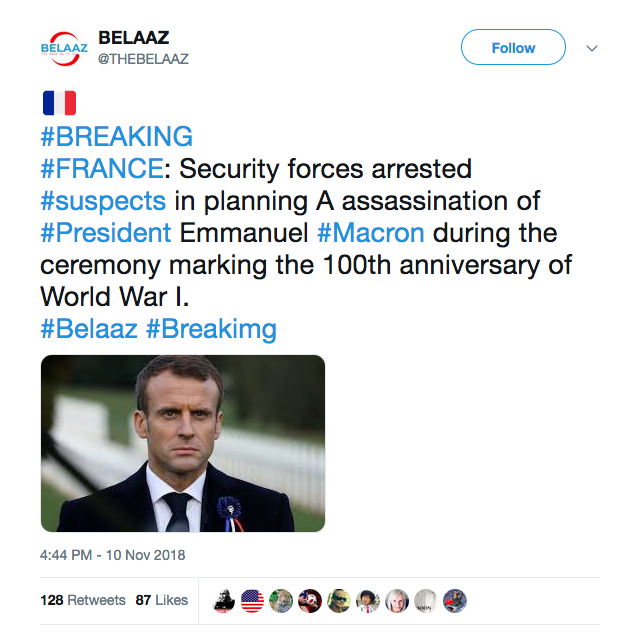
Task: Click the @THEBELAAZ handle
Action: coord(143,59)
